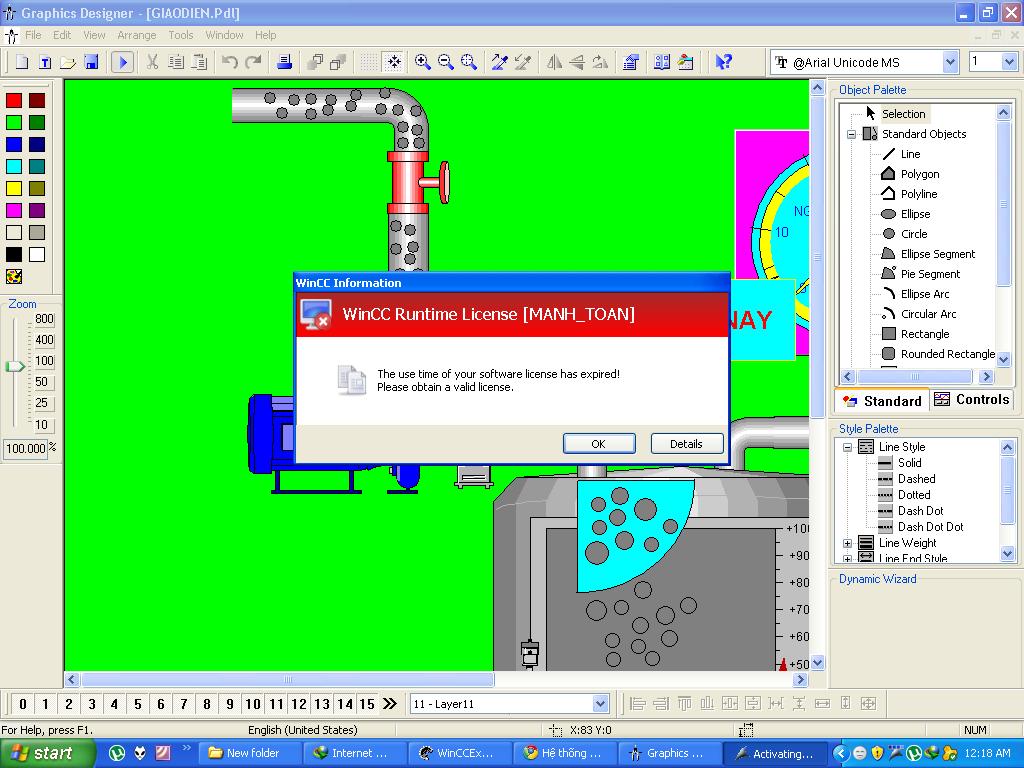Click the Open file folder icon
1024x768 pixels.
click(67, 63)
